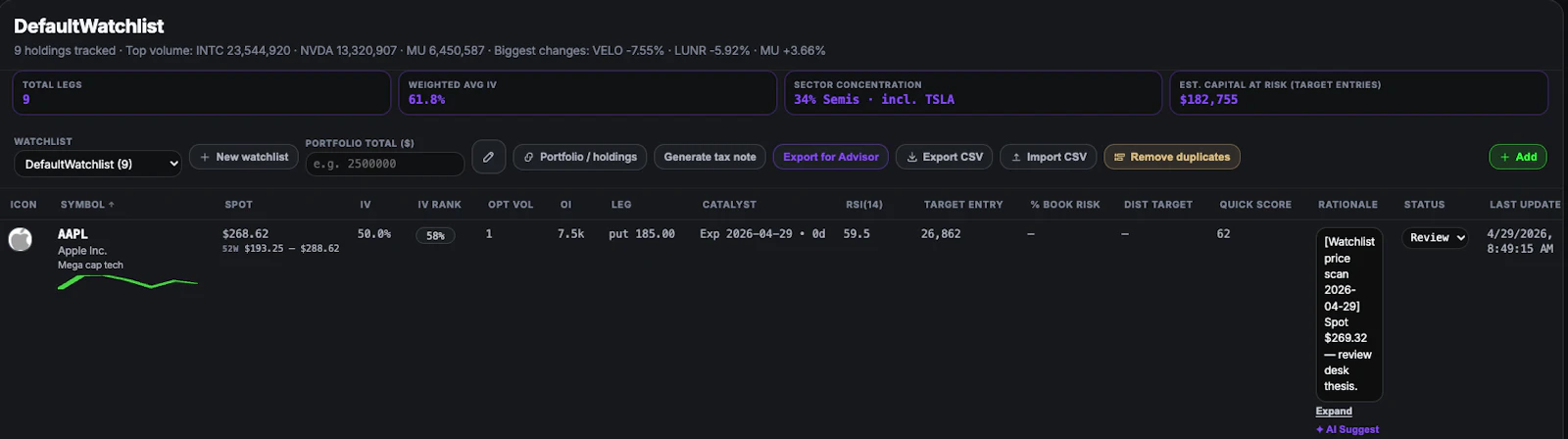Viewport: 1568px width, 439px height.
Task: Sort by the Catalyst column header
Action: click(x=729, y=205)
